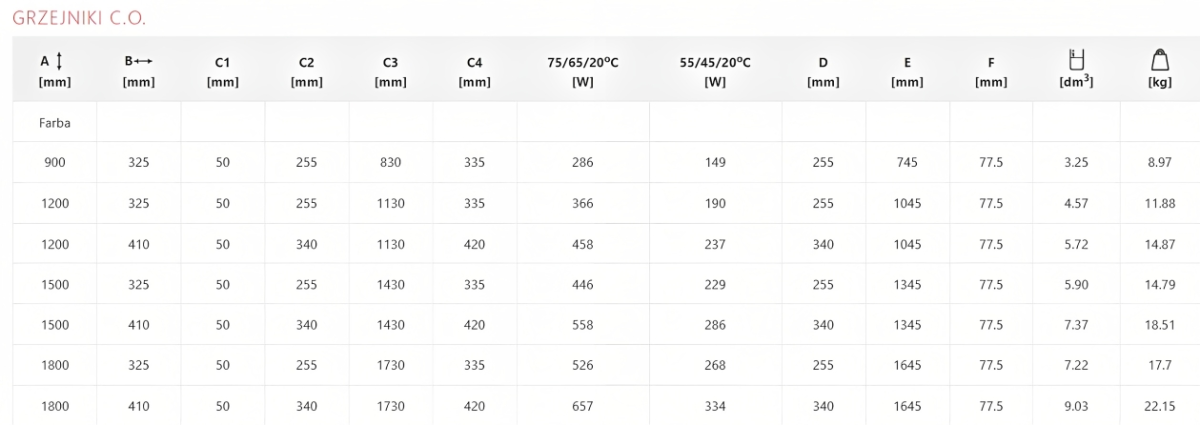
Task: Click the C1 [mm] column header
Action: pos(222,72)
